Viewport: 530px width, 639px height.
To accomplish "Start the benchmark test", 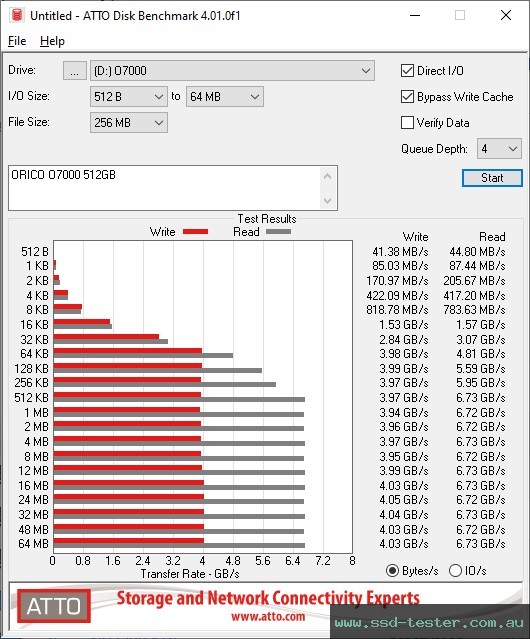I will (x=492, y=178).
